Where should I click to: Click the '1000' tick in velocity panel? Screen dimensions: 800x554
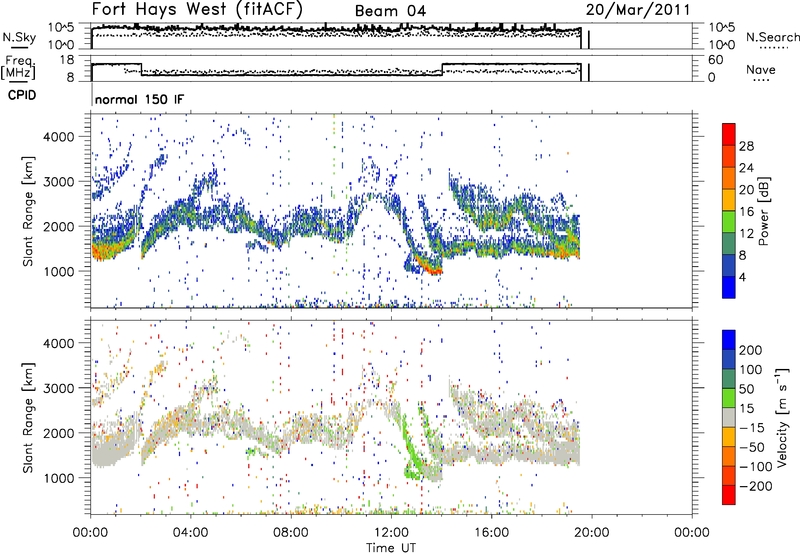[x=58, y=478]
